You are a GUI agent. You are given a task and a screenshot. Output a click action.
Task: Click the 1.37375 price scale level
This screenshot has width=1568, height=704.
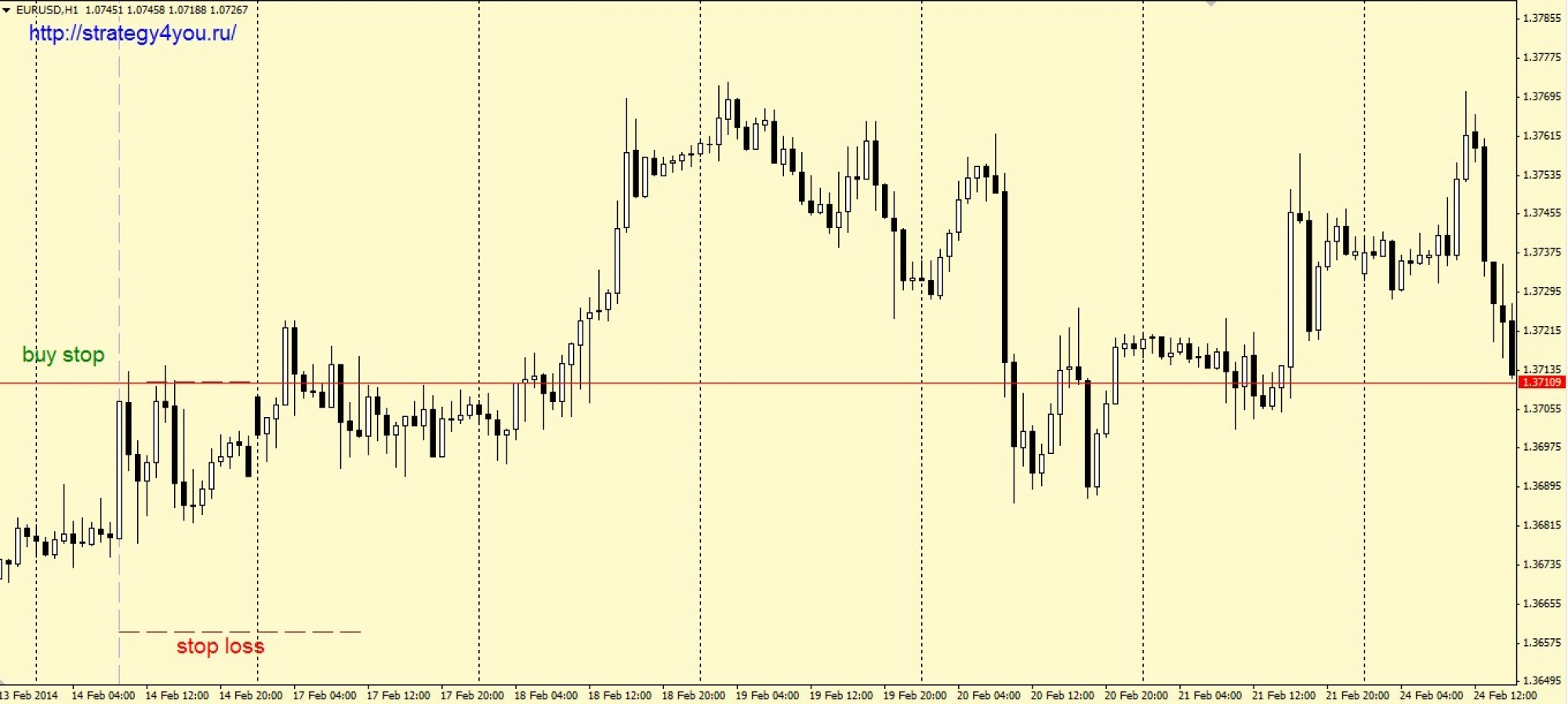click(x=1541, y=252)
